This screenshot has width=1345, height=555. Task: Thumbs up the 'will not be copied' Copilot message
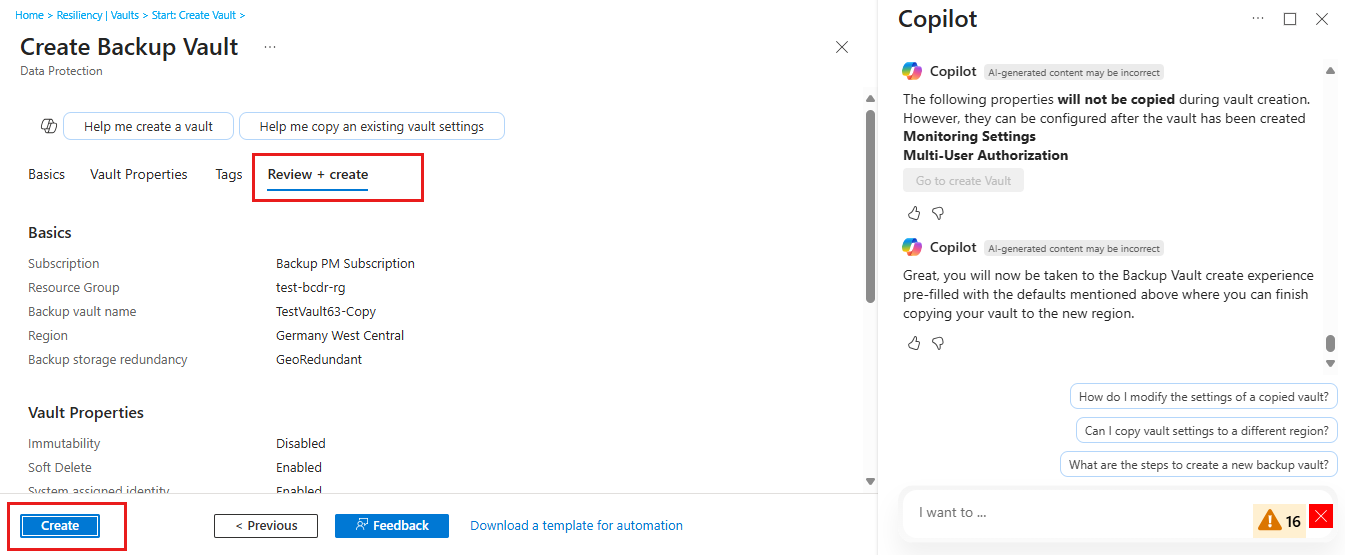click(x=914, y=213)
